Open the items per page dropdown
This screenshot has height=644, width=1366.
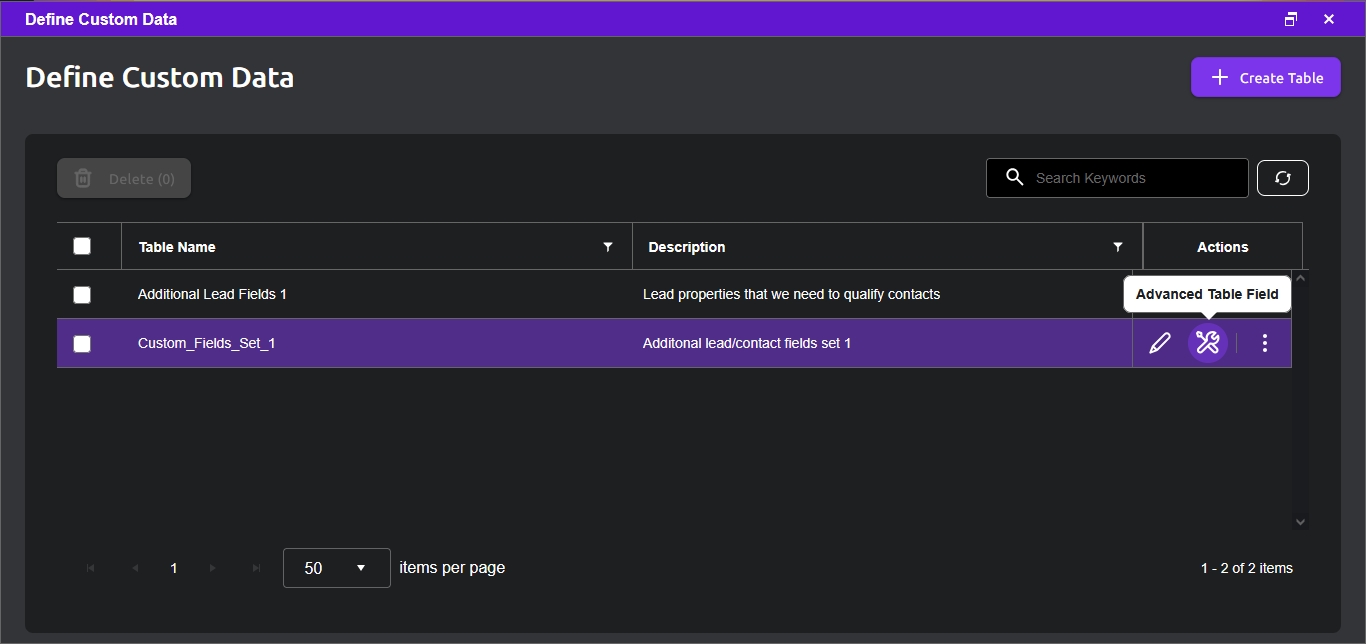(x=337, y=568)
